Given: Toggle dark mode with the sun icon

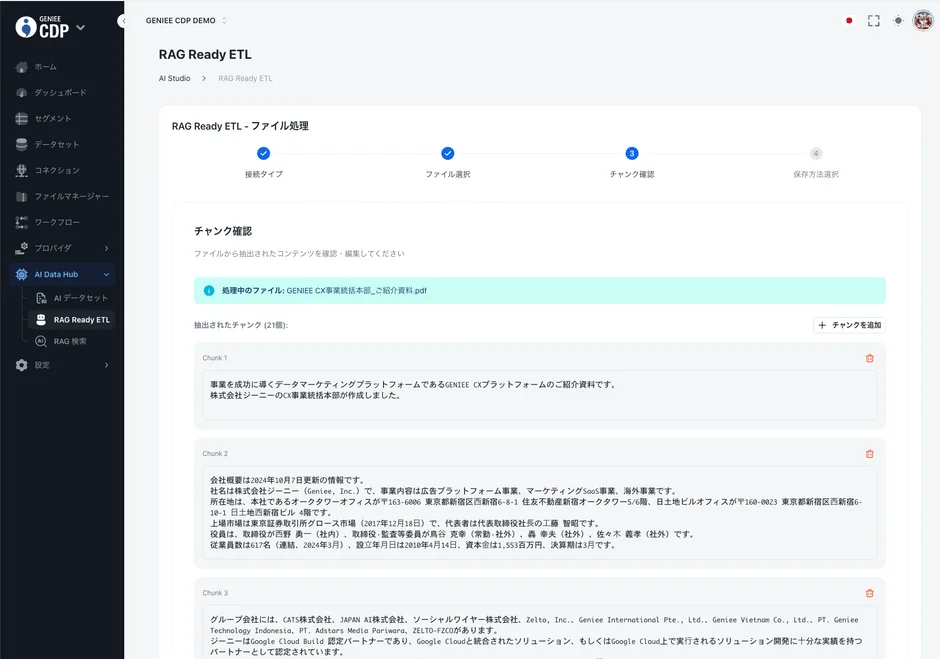Looking at the screenshot, I should 898,18.
